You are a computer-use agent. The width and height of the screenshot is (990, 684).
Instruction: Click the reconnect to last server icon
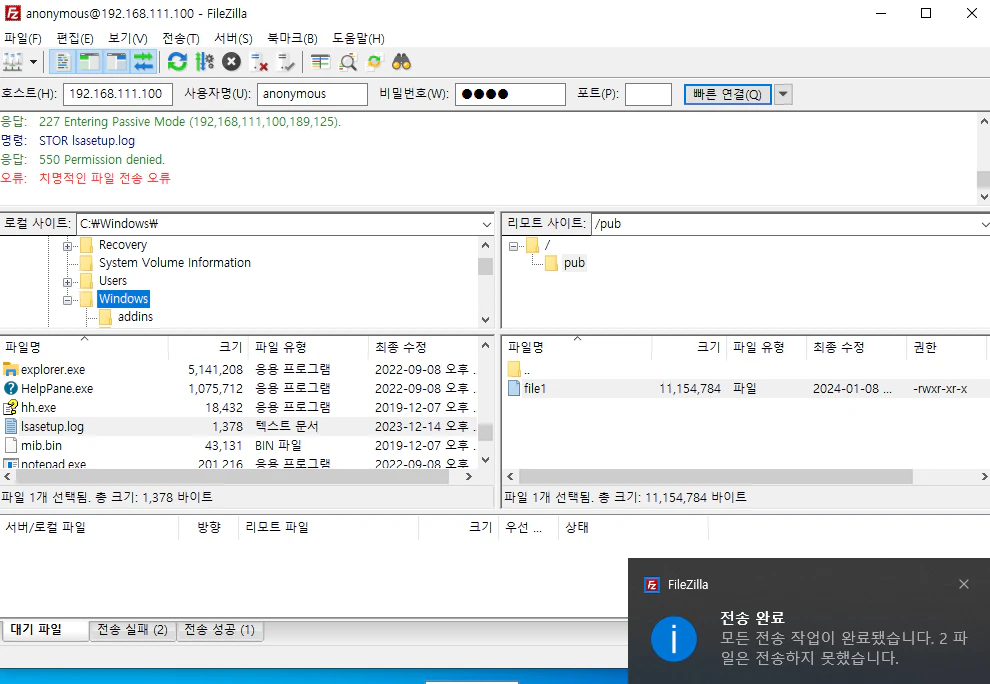pos(287,62)
